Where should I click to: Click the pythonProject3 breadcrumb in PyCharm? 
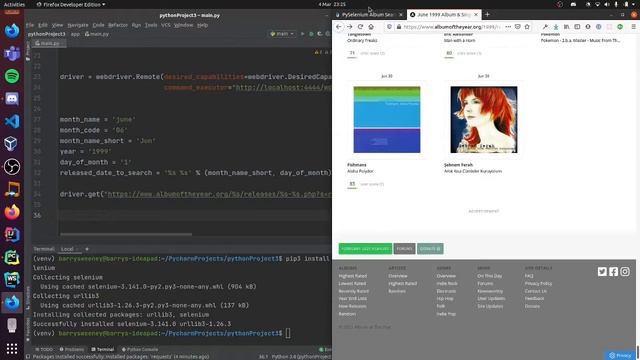46,34
